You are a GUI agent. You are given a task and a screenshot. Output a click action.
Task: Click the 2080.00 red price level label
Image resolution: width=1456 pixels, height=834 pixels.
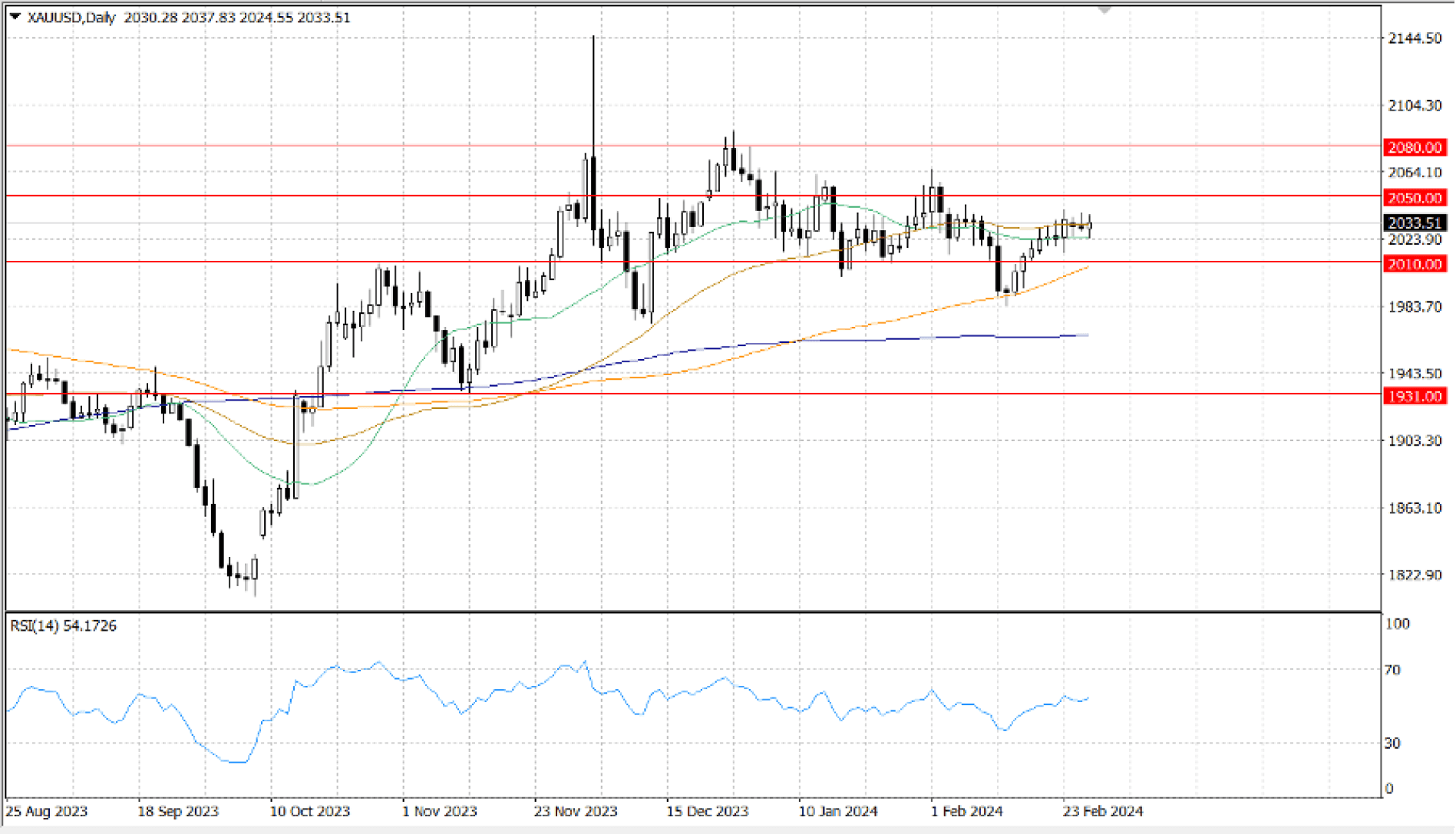1415,147
